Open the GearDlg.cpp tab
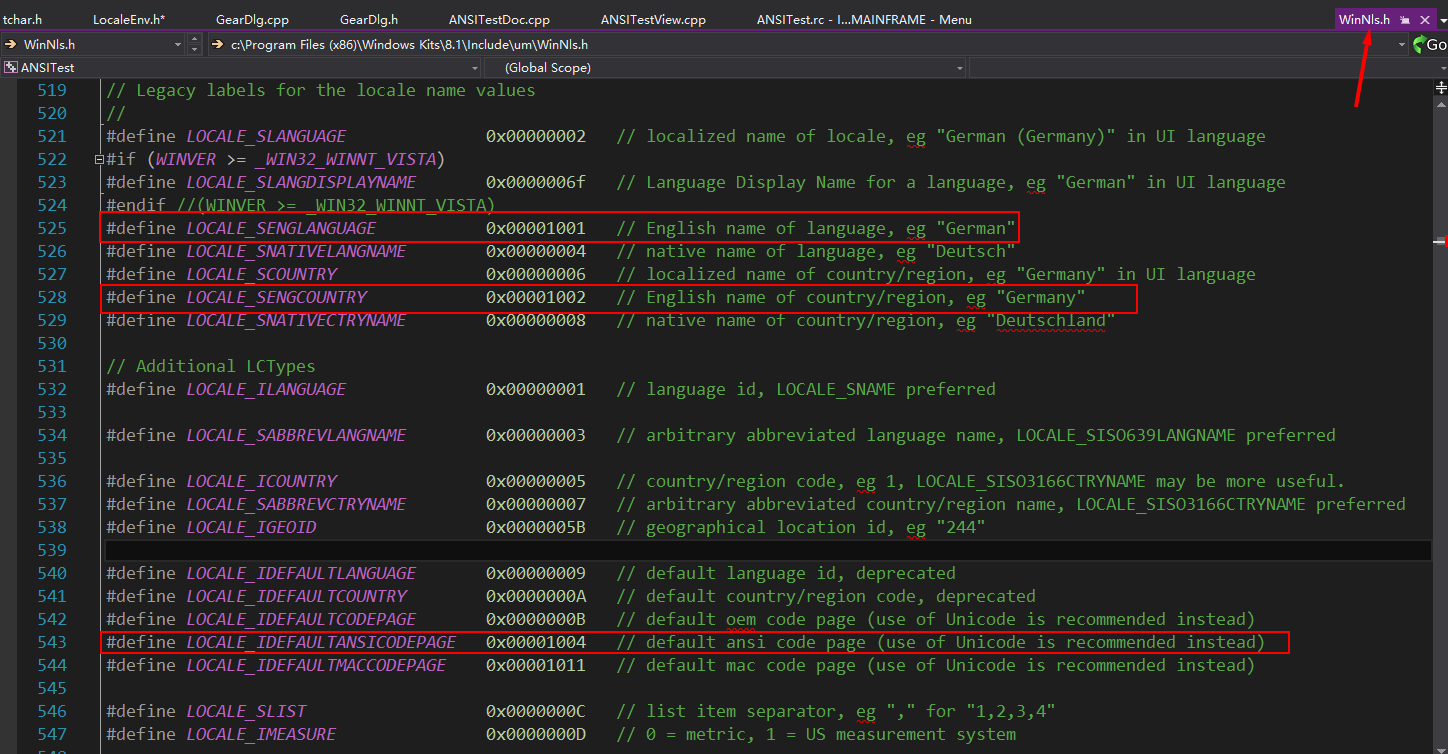1448x754 pixels. pyautogui.click(x=251, y=20)
